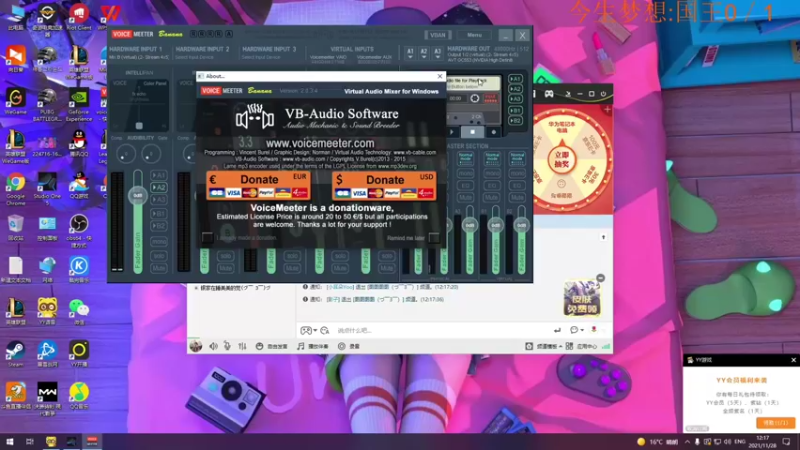Open the Recycle Bin desktop icon

coord(16,228)
